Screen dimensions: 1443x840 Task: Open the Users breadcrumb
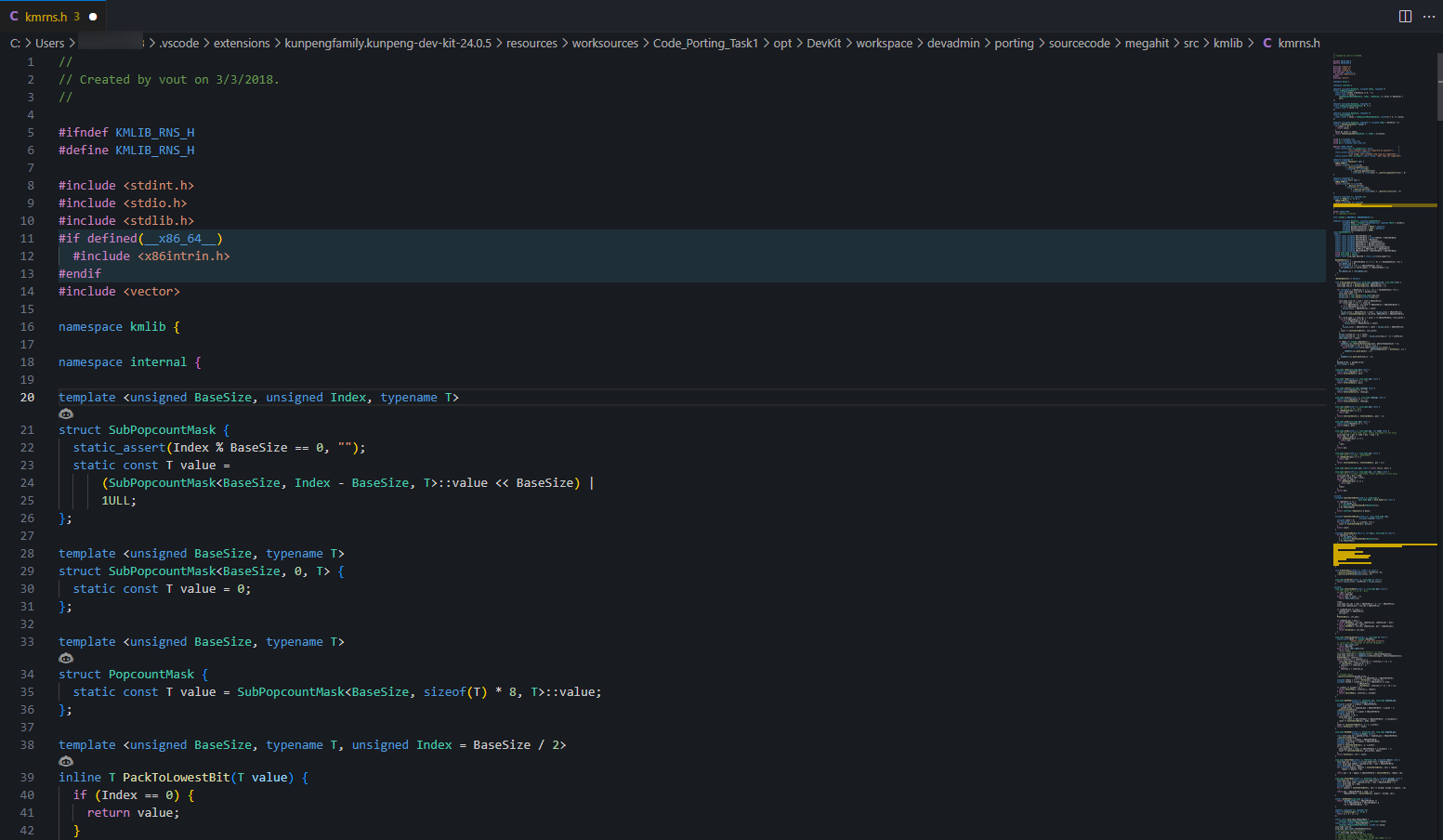click(50, 43)
